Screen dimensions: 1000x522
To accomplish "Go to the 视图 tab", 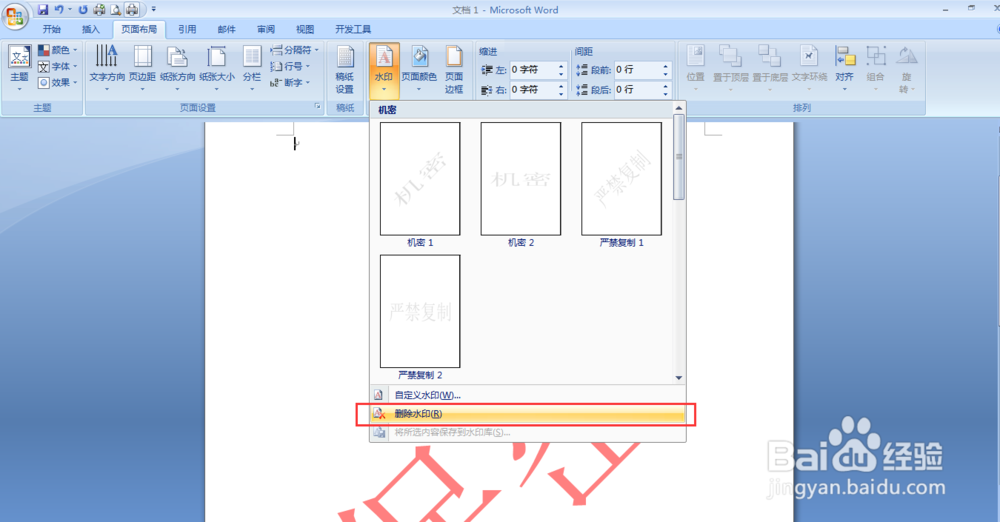I will [305, 29].
